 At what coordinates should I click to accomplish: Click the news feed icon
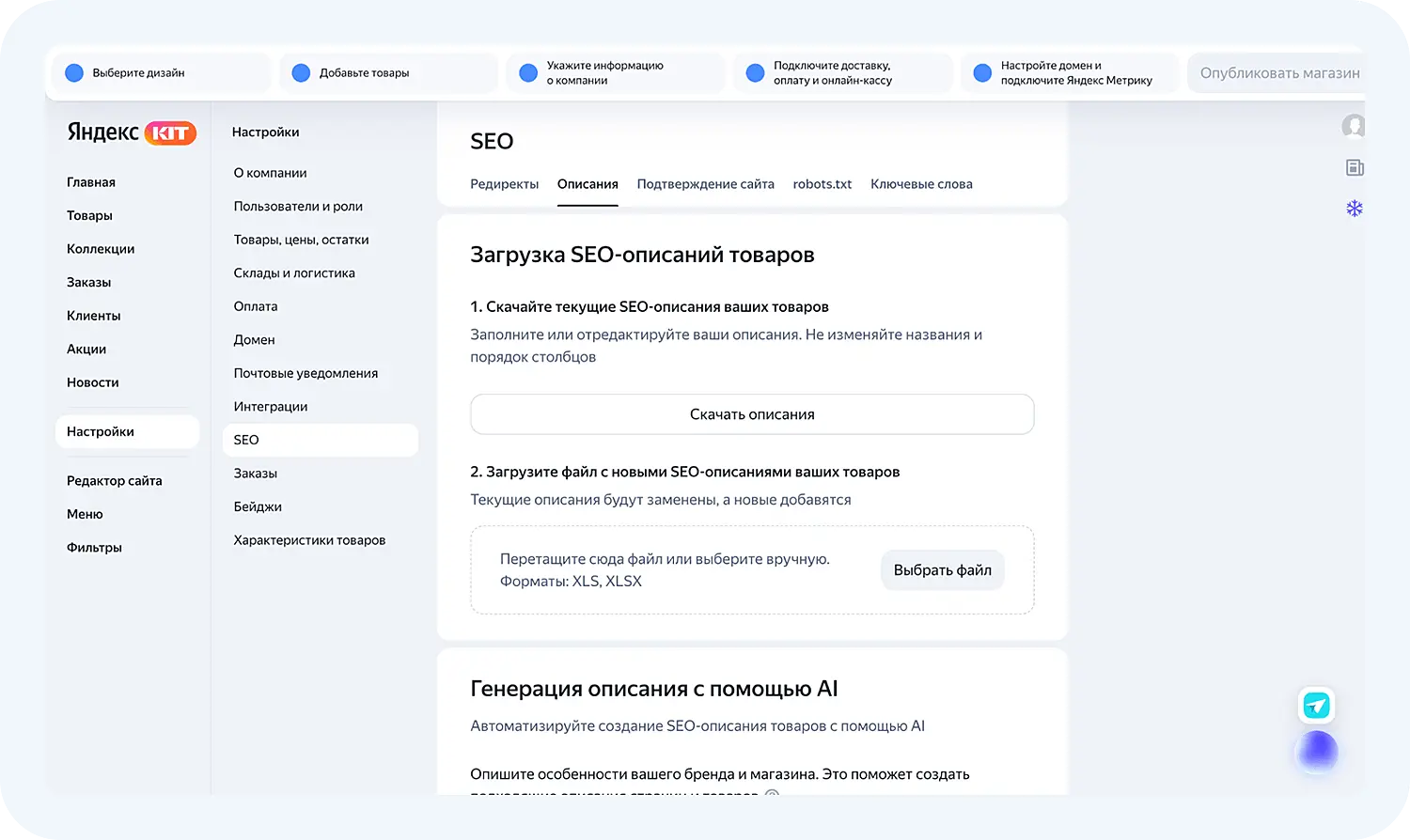1355,168
